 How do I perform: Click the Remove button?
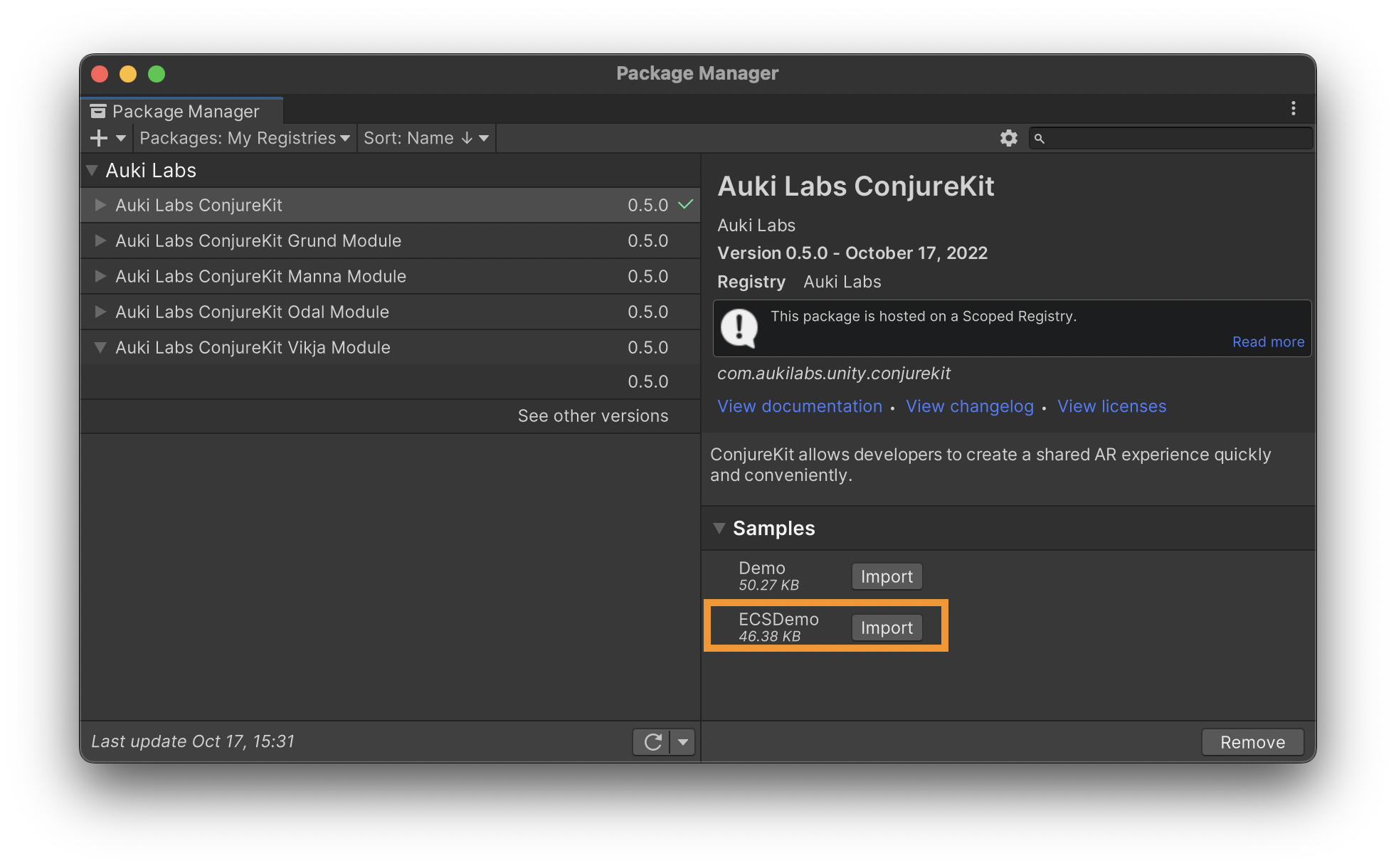coord(1252,742)
